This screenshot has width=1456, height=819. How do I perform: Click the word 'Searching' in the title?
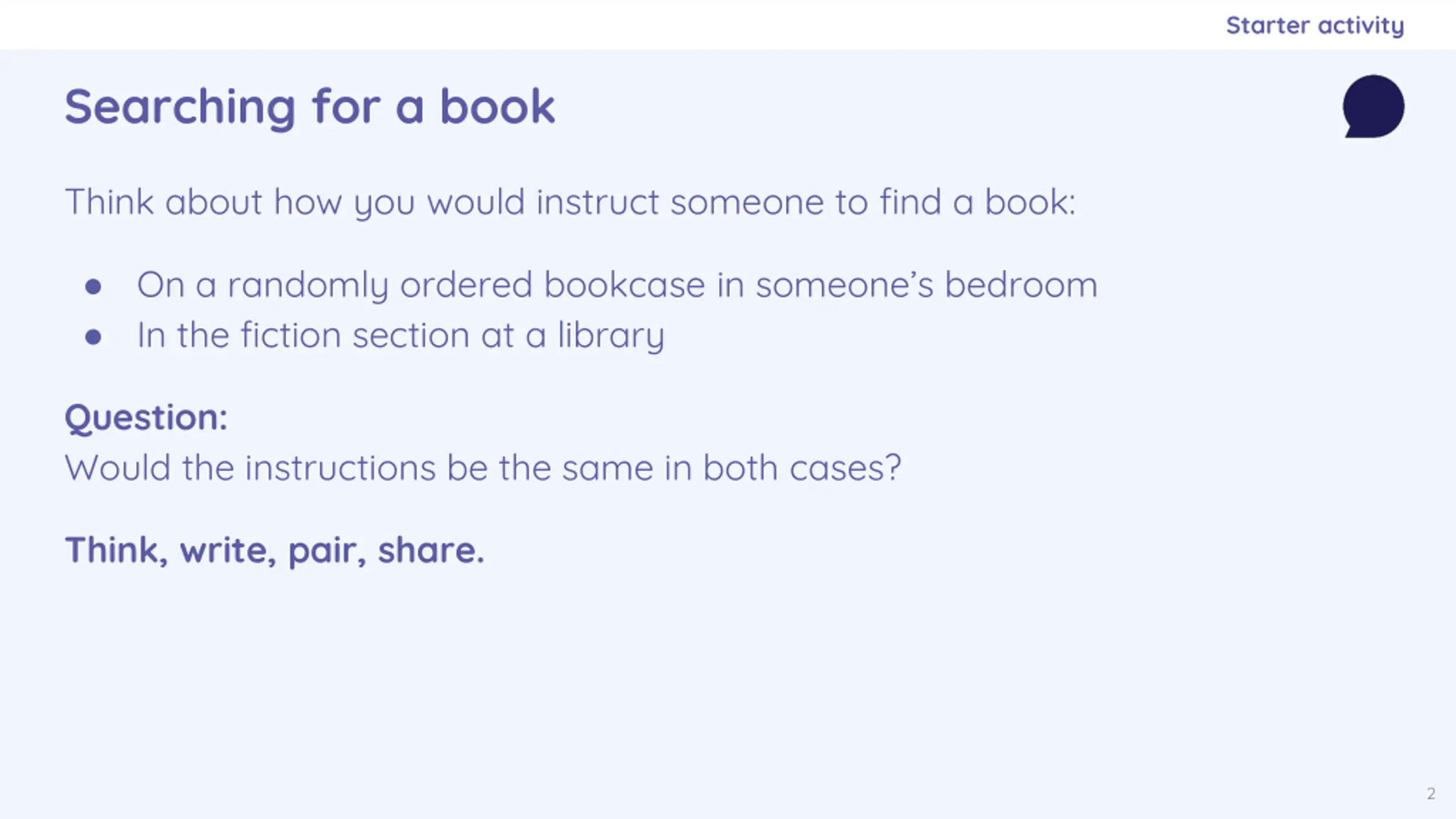180,107
